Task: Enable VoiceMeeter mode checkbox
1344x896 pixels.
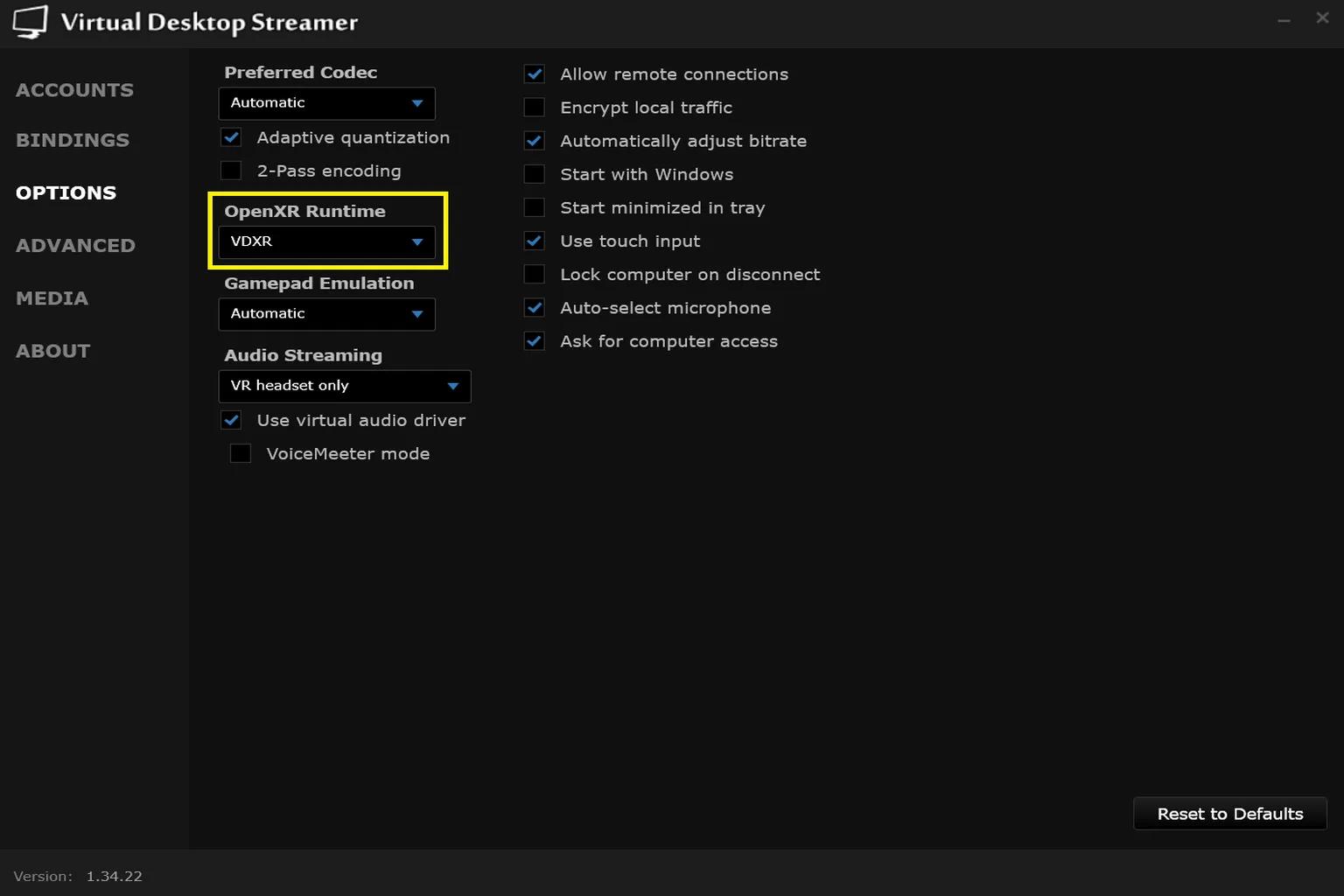Action: (241, 453)
